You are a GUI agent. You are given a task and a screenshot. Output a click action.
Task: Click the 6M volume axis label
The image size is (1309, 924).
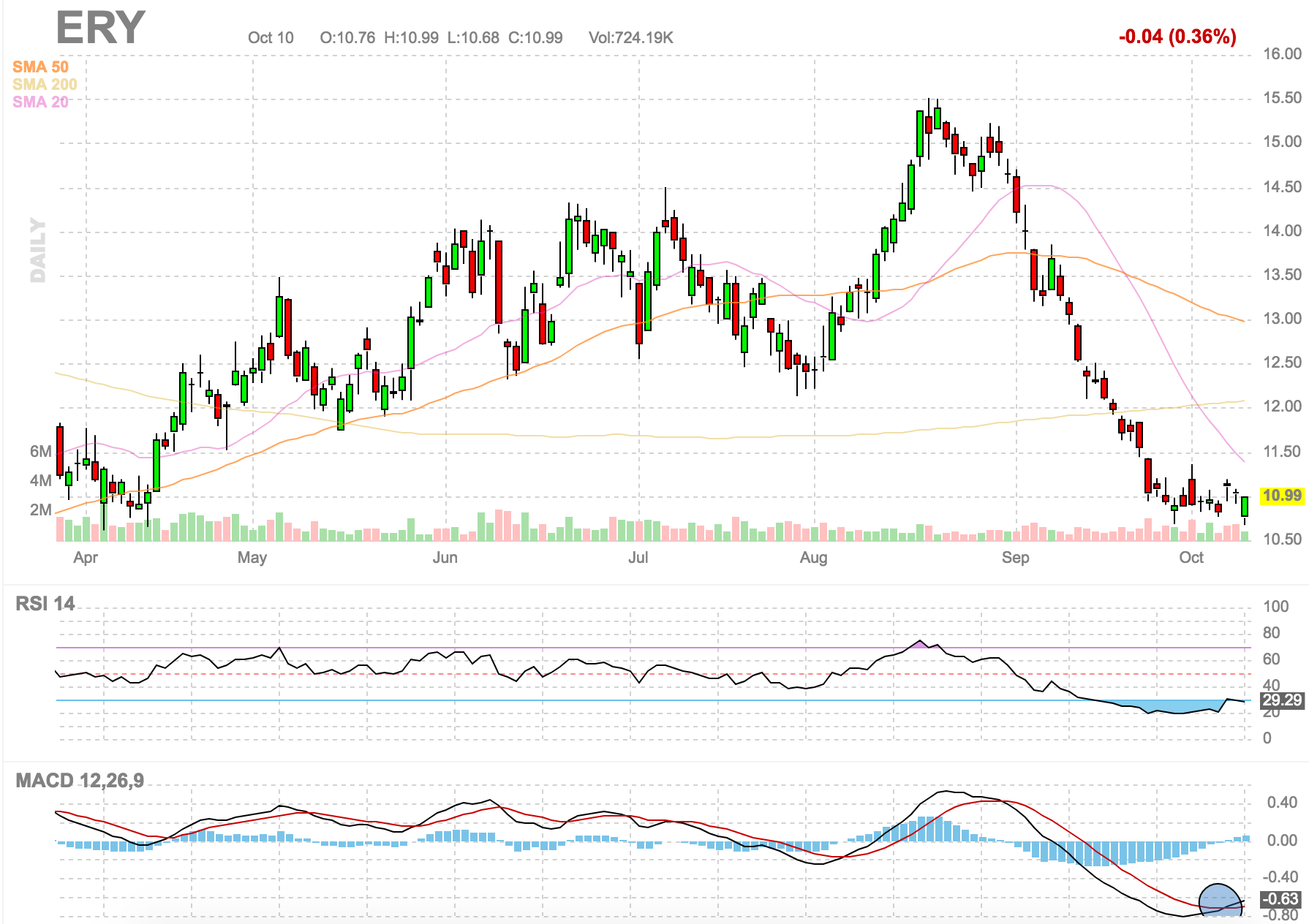pos(40,452)
